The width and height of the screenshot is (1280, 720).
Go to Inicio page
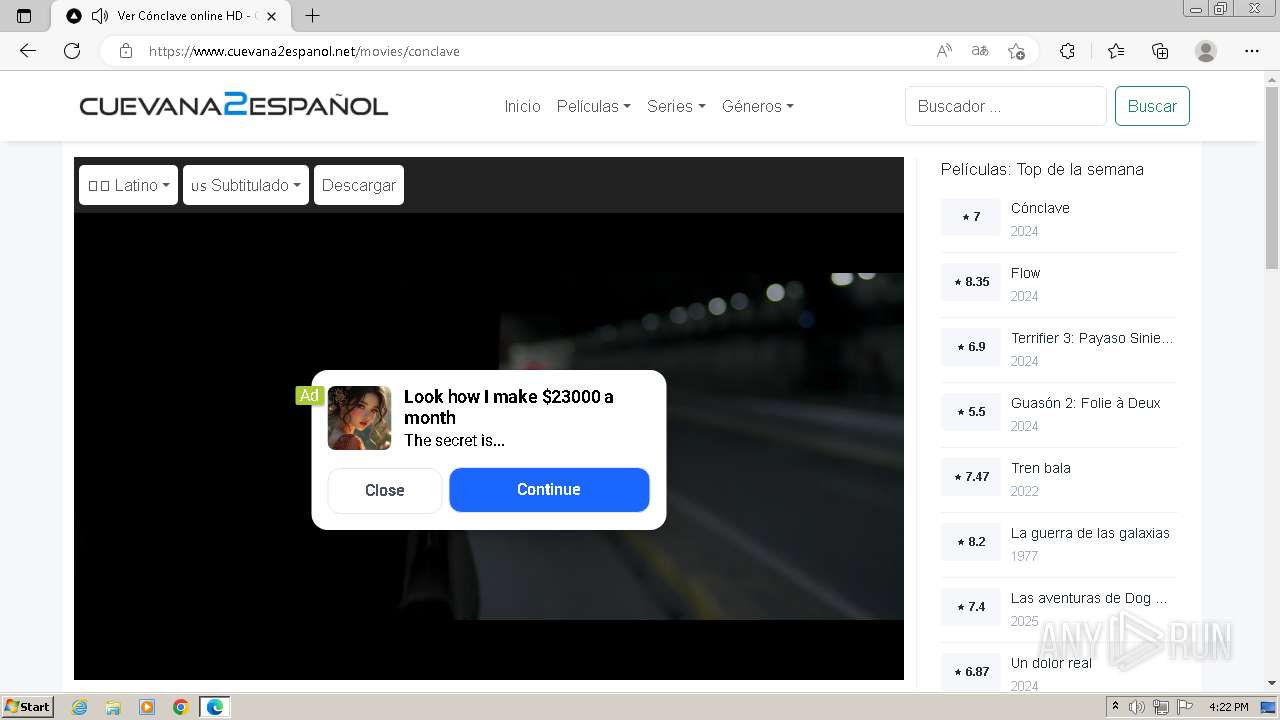pyautogui.click(x=522, y=106)
